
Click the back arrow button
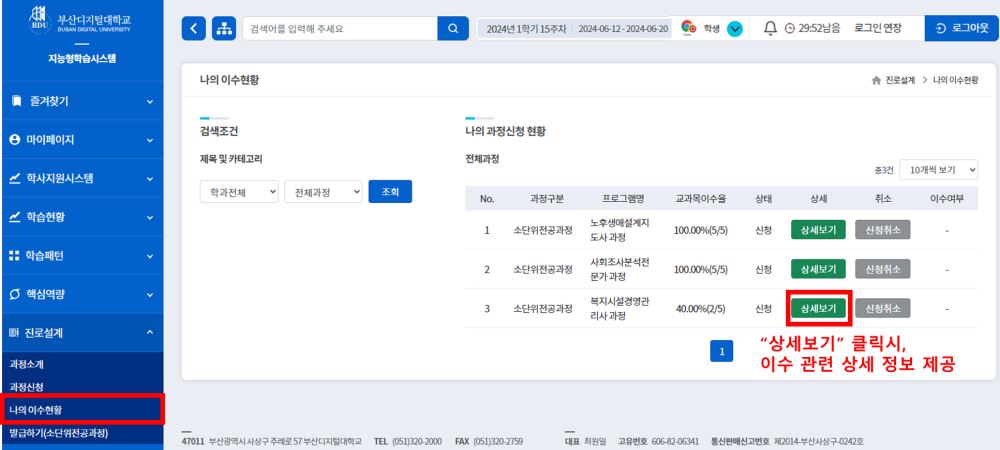click(194, 29)
